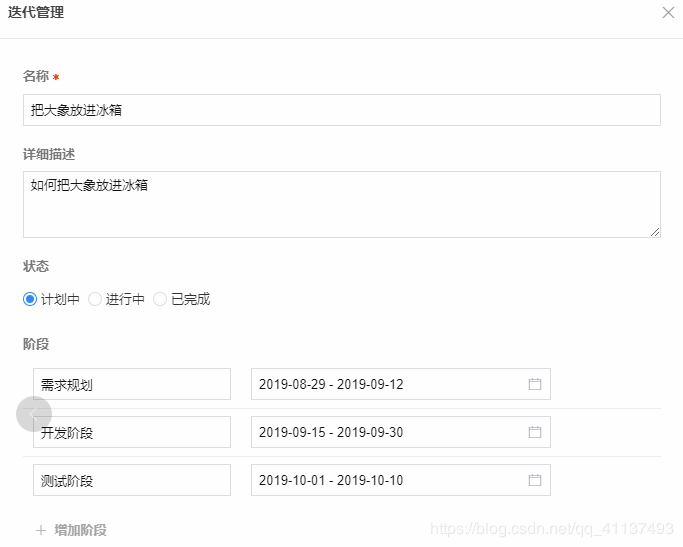Click the 增加阶段 button
The width and height of the screenshot is (683, 547).
click(71, 530)
